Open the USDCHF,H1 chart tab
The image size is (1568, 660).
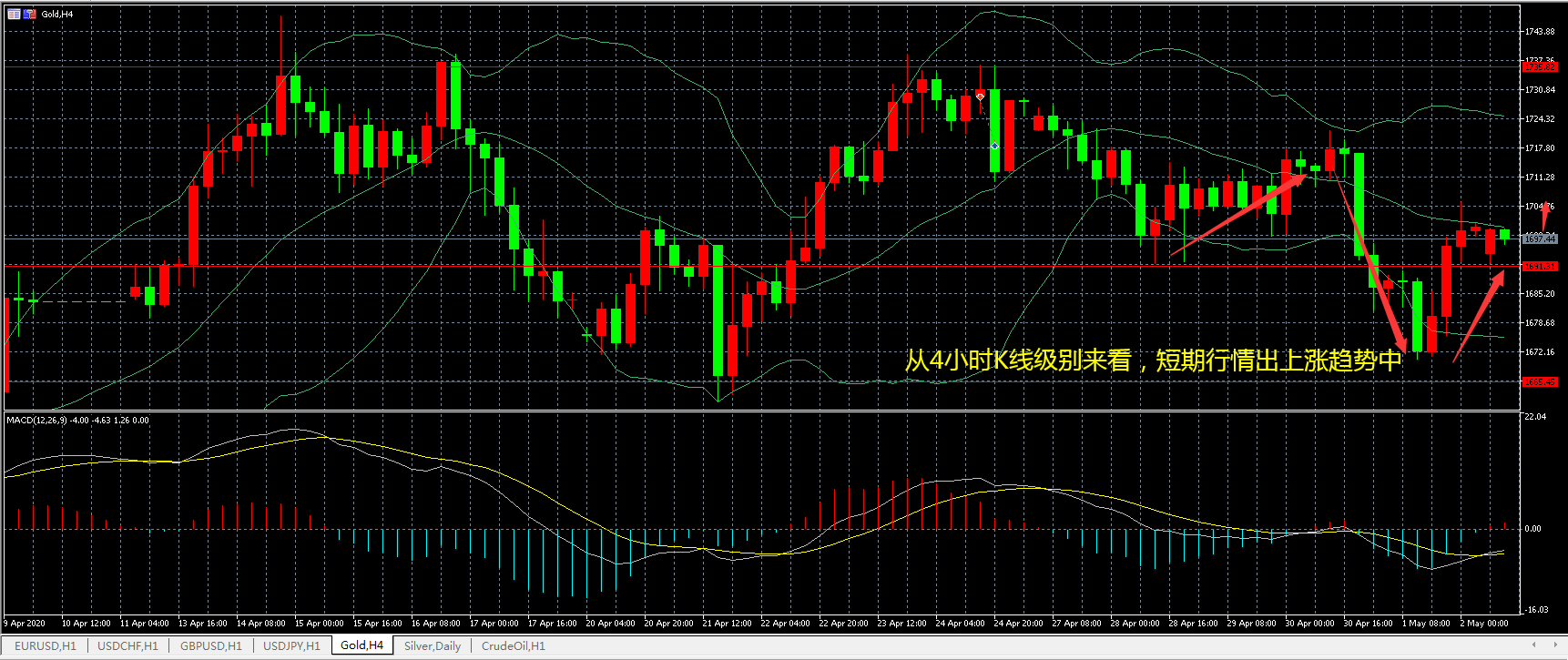(x=127, y=646)
